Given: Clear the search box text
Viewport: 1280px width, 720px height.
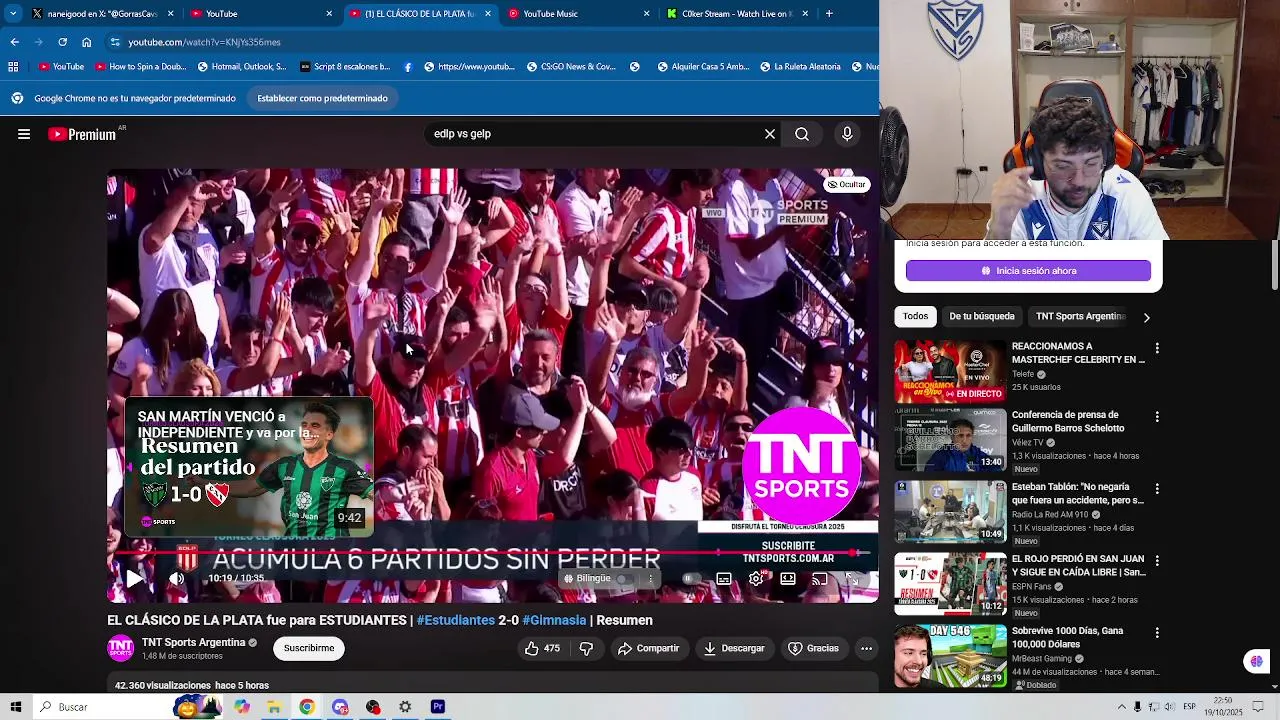Looking at the screenshot, I should click(x=770, y=134).
